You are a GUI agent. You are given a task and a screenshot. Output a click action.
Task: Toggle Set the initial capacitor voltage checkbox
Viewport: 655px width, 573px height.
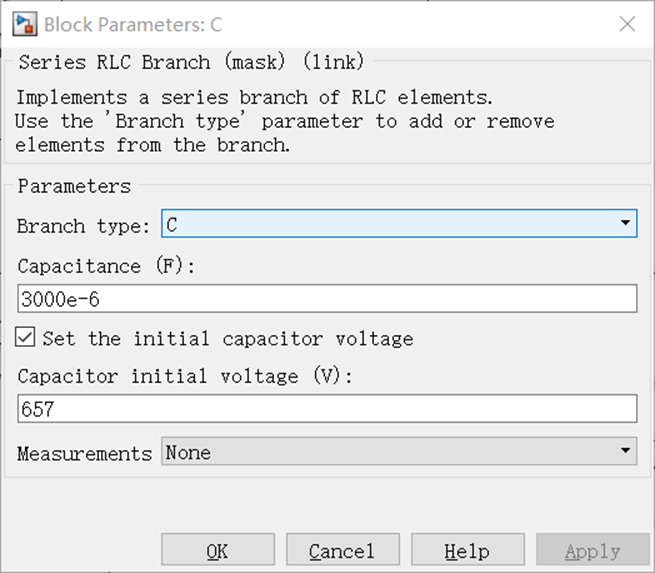pyautogui.click(x=27, y=338)
